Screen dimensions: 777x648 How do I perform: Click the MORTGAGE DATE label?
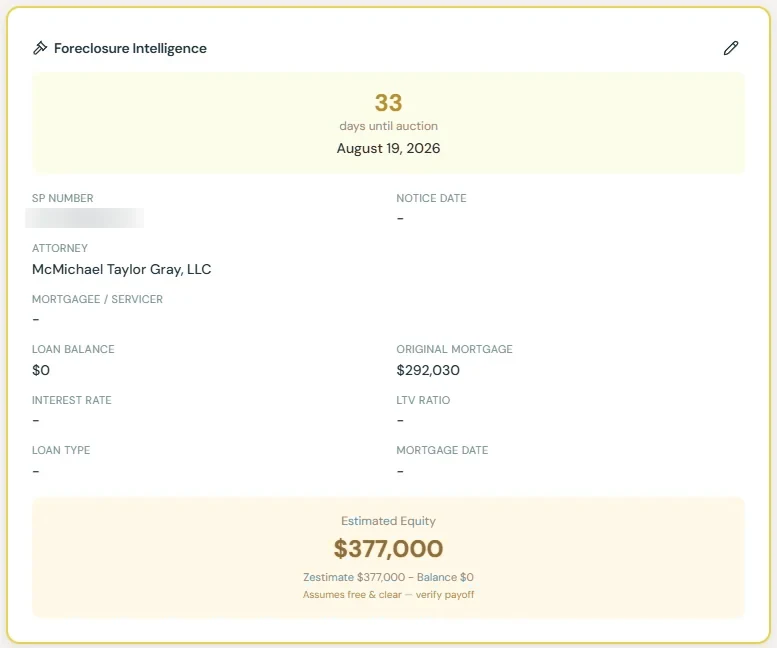(x=442, y=450)
